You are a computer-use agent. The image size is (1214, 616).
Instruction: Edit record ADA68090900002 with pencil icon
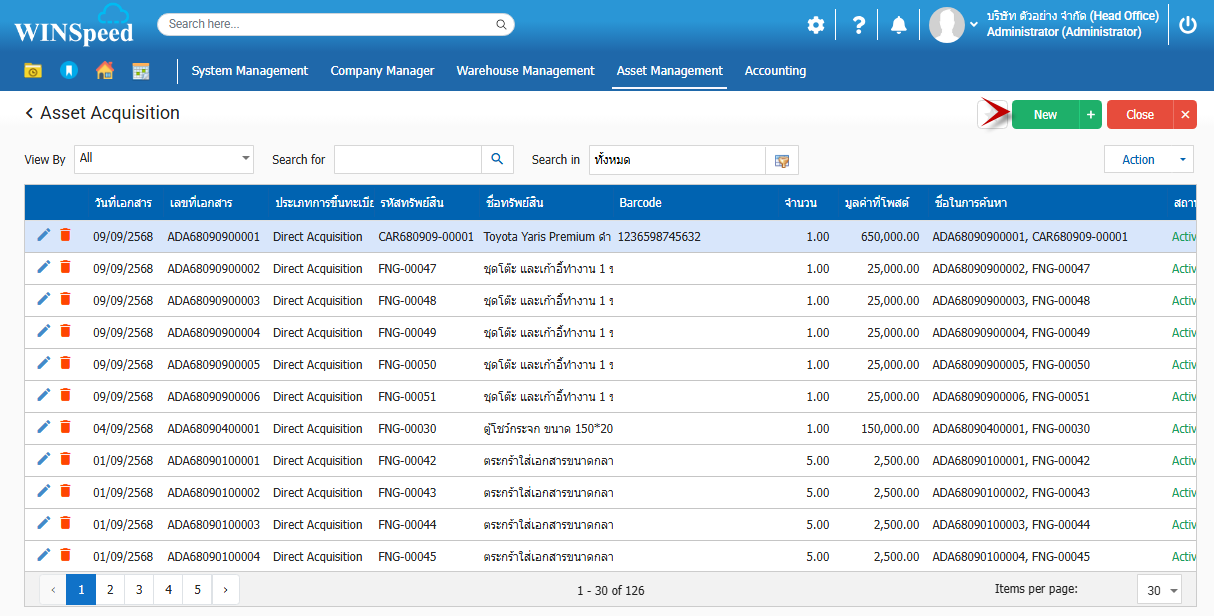point(43,267)
